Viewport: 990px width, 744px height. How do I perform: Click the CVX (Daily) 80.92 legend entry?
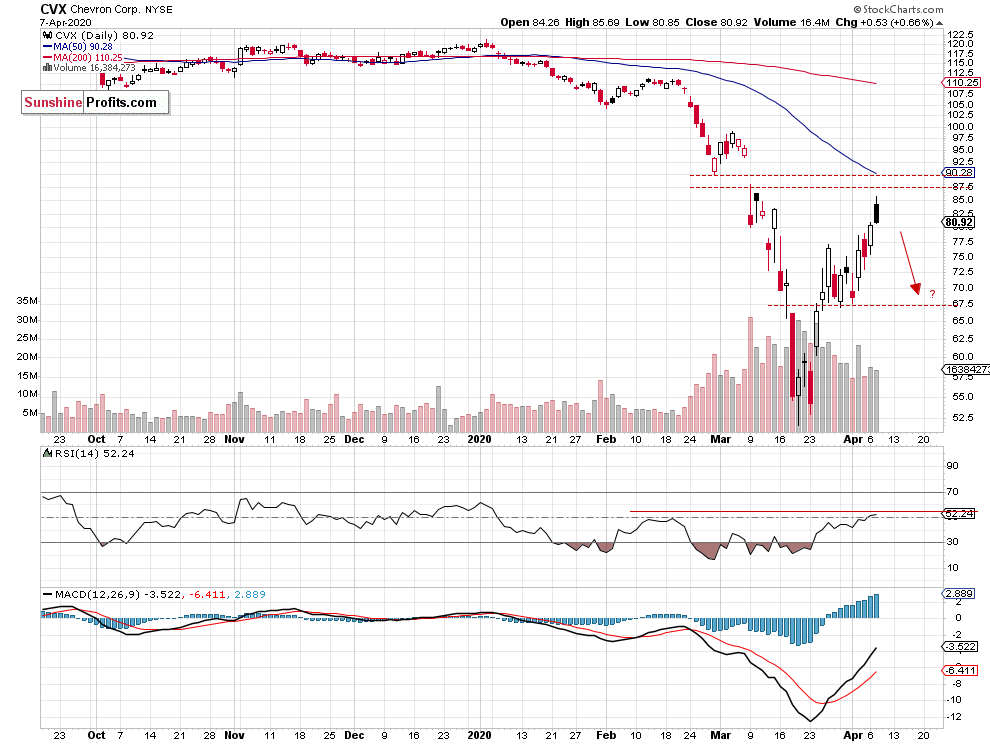[104, 36]
